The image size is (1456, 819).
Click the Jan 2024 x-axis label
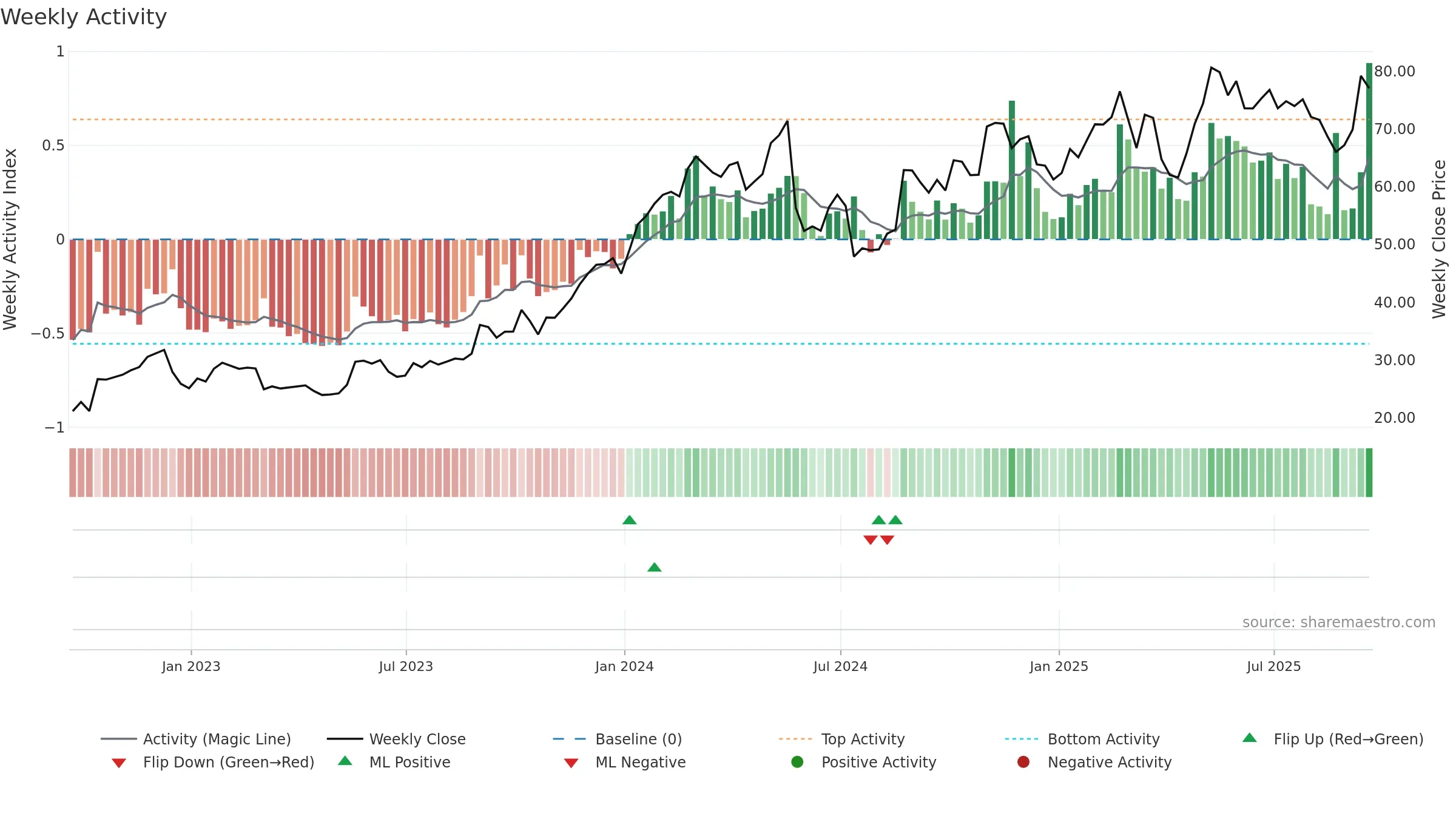(x=624, y=666)
